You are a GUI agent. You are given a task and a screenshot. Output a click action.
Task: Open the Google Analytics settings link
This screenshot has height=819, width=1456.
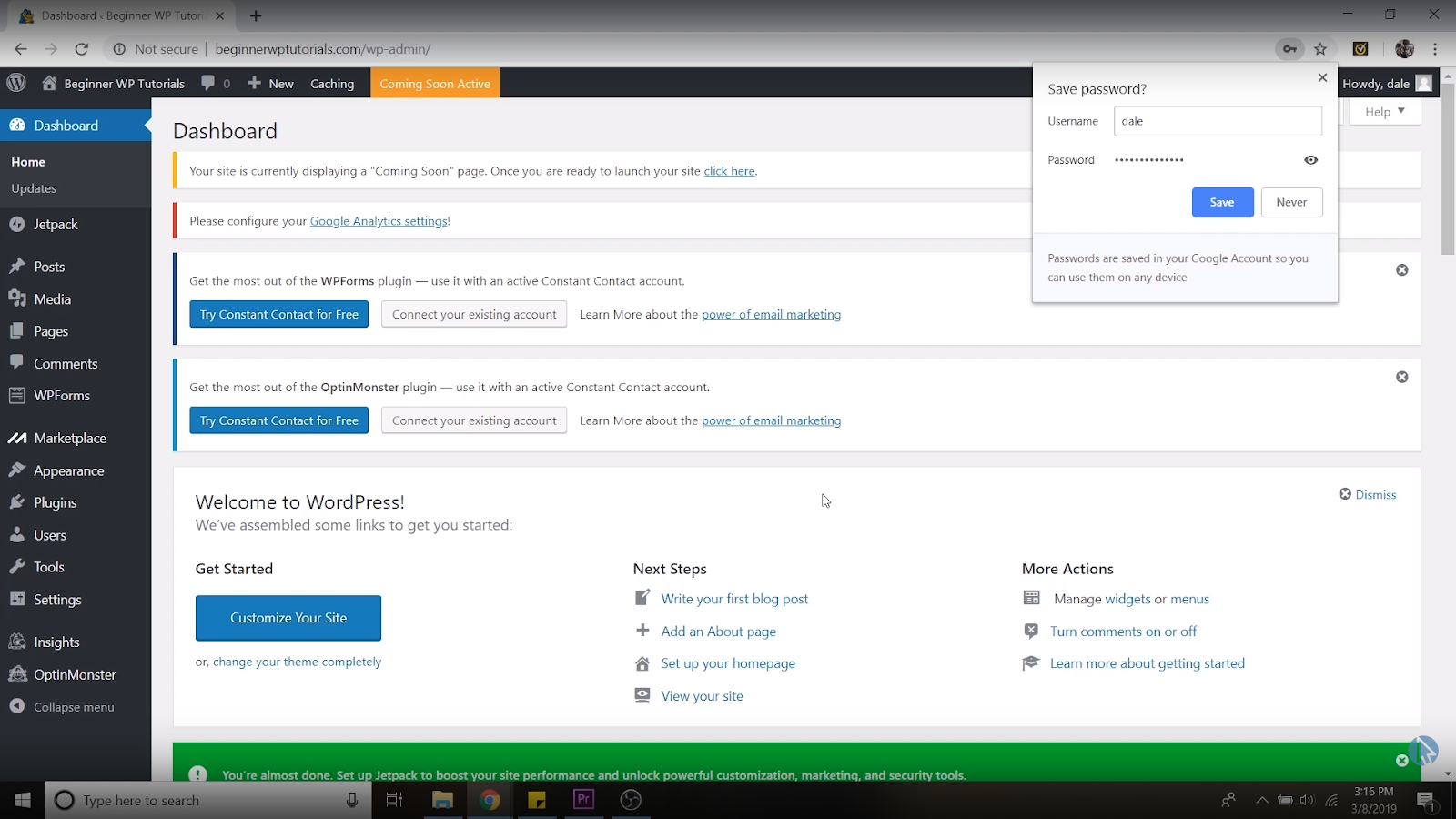[379, 221]
